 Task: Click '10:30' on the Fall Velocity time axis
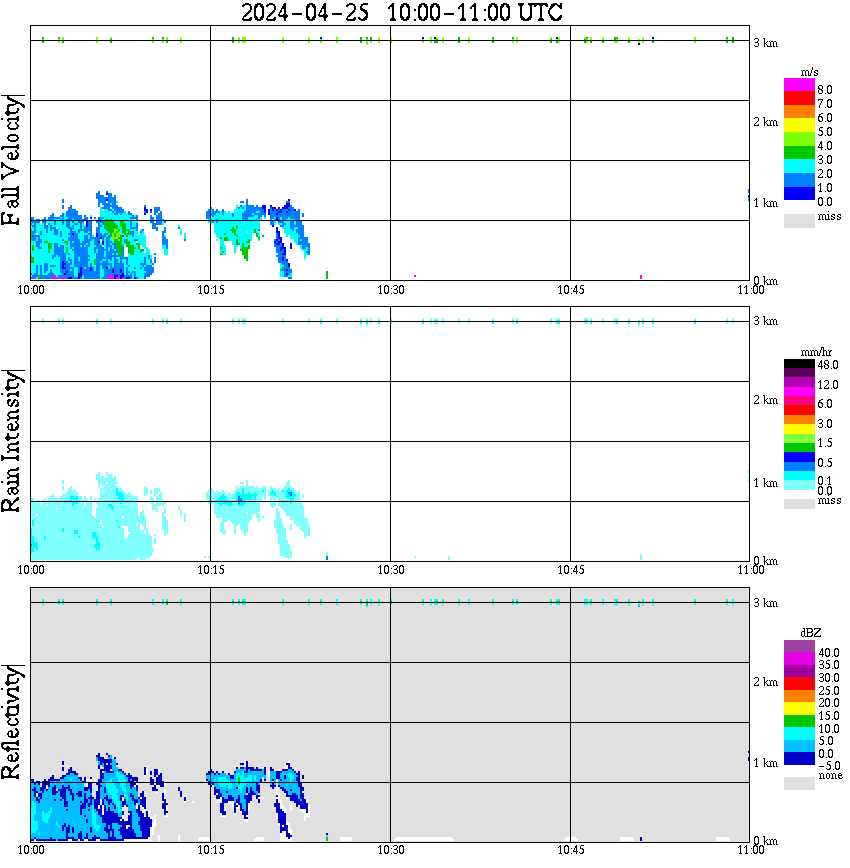click(391, 290)
